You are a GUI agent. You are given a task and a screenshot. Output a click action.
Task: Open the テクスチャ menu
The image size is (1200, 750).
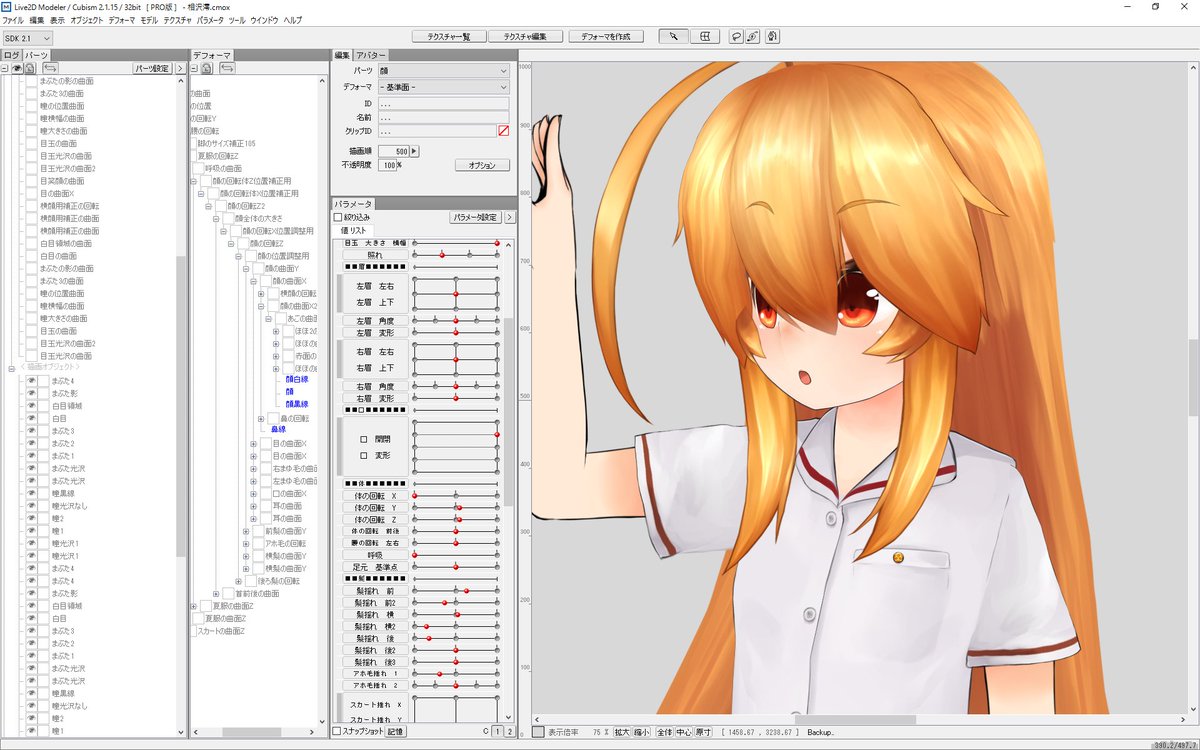pos(178,20)
